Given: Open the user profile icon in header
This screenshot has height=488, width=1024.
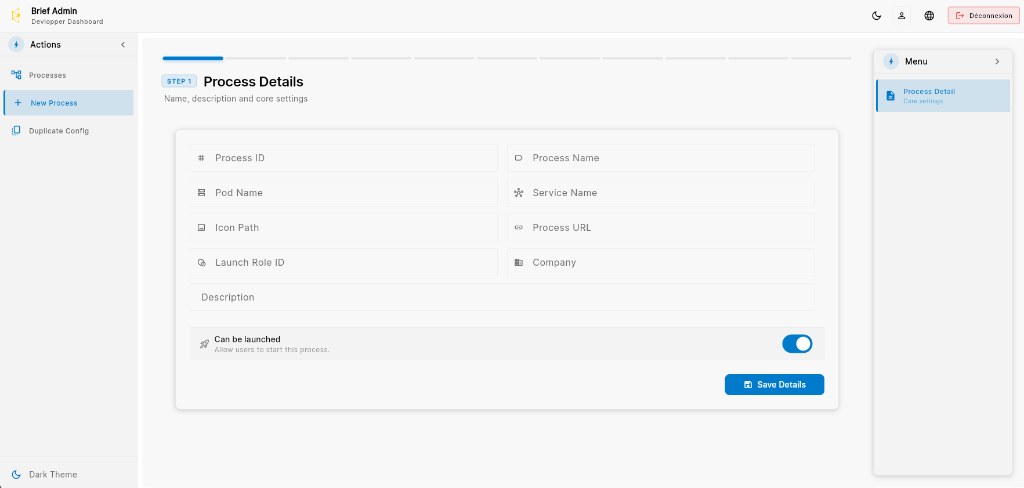Looking at the screenshot, I should [x=901, y=16].
